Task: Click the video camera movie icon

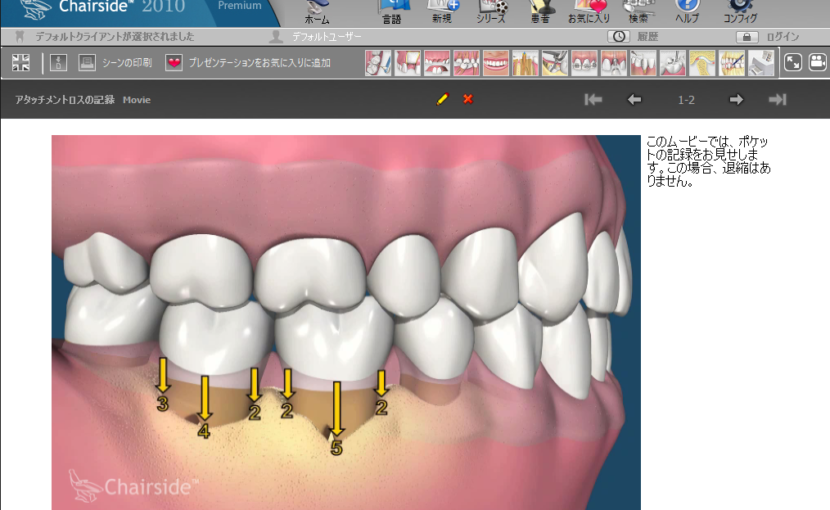Action: (x=816, y=63)
